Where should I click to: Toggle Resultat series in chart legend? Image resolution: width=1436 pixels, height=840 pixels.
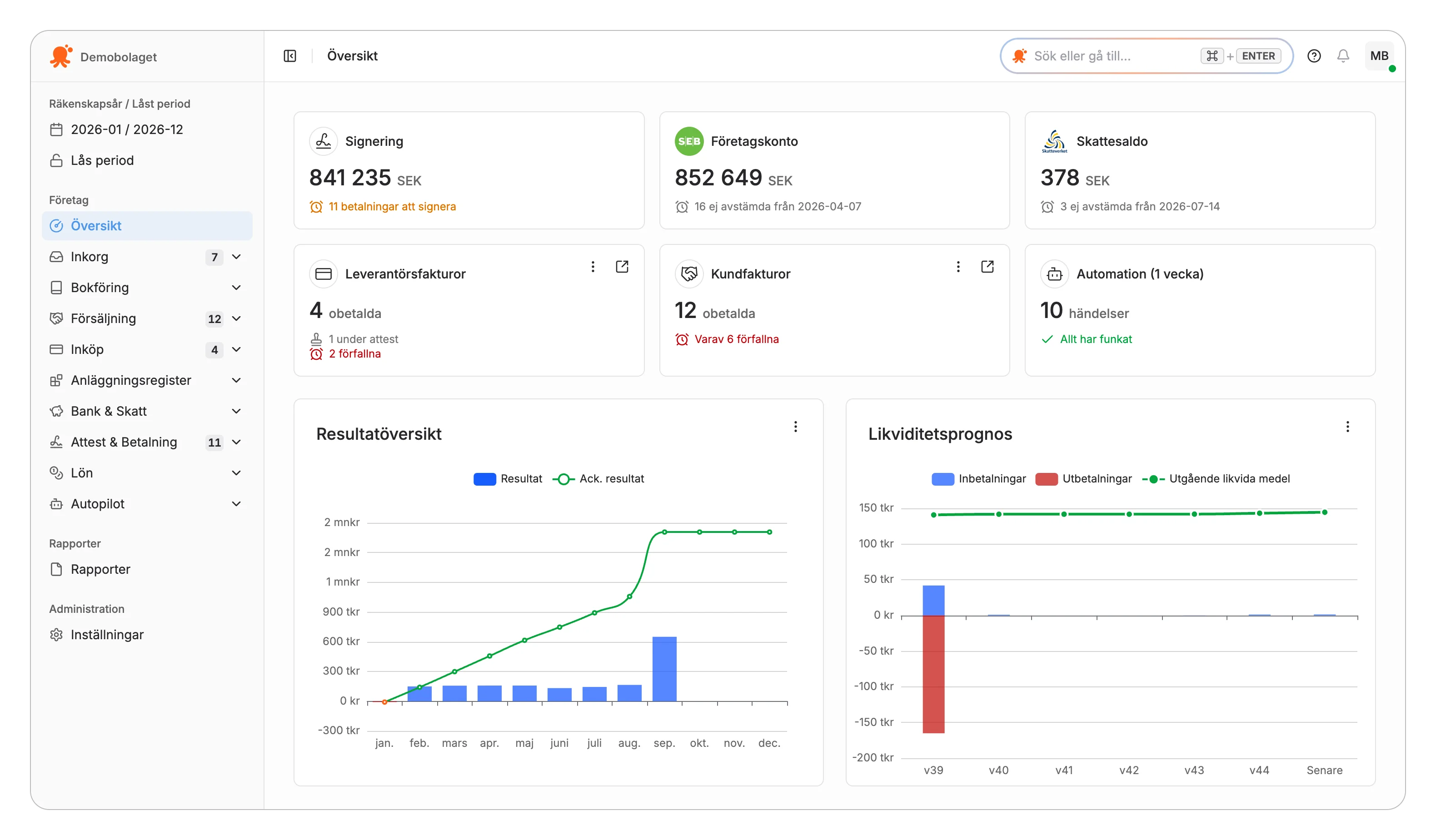pyautogui.click(x=507, y=479)
